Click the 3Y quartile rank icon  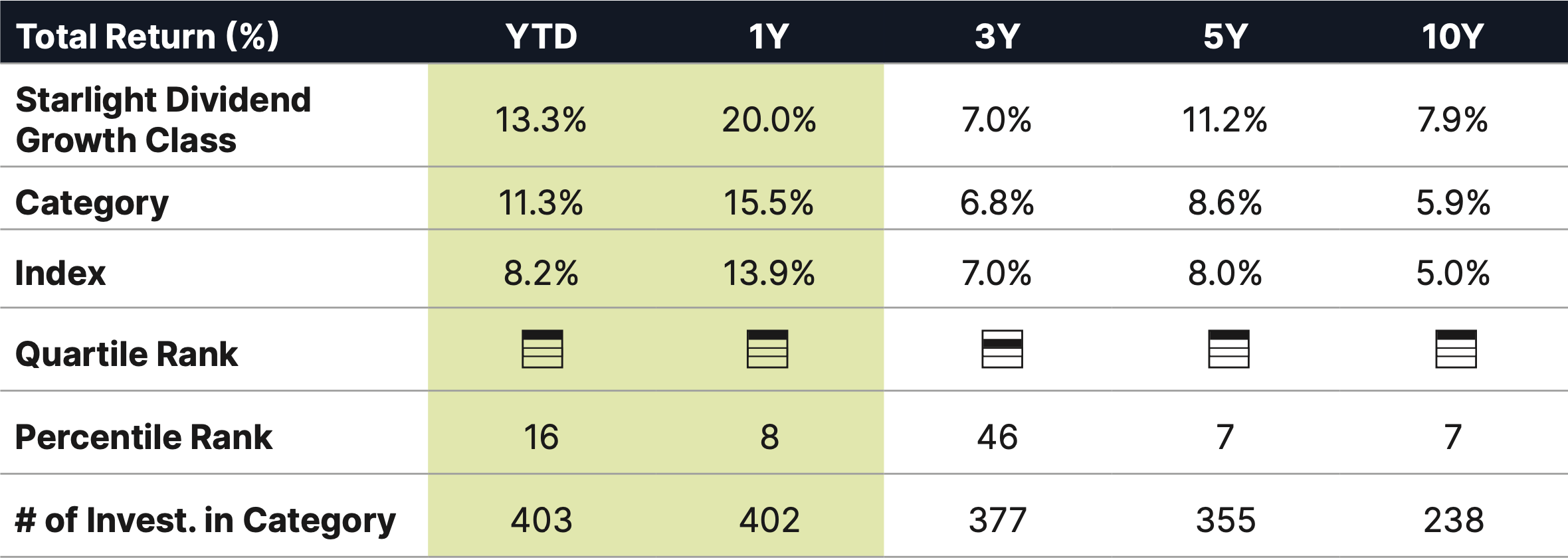pos(1002,349)
